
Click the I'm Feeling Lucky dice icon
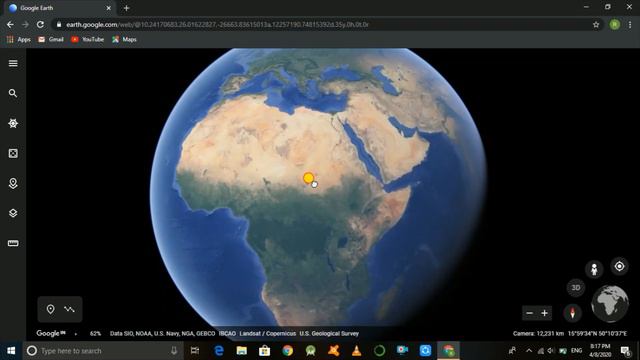coord(13,153)
